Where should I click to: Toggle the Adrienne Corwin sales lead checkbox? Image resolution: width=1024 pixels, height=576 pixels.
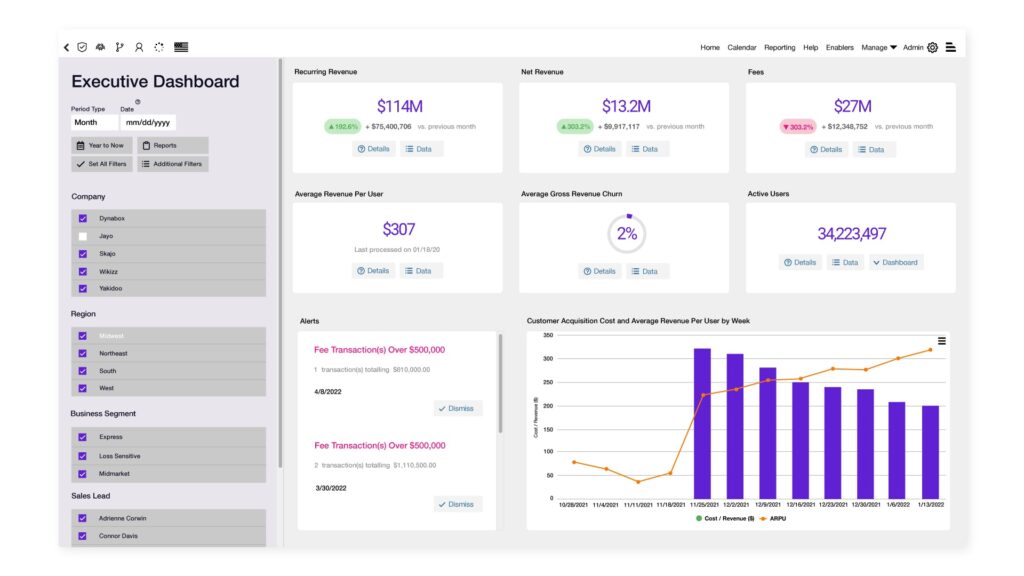(x=83, y=518)
